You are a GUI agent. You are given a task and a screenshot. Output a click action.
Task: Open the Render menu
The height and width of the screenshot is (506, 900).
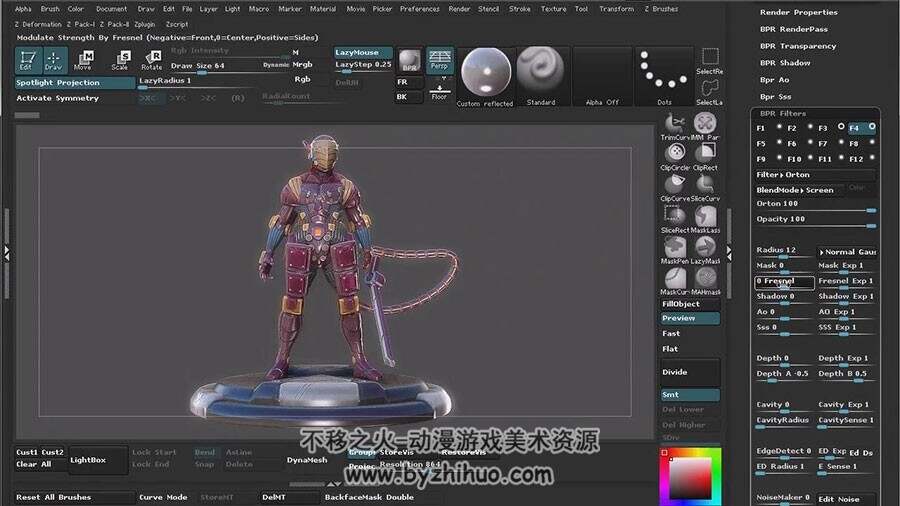[x=459, y=9]
